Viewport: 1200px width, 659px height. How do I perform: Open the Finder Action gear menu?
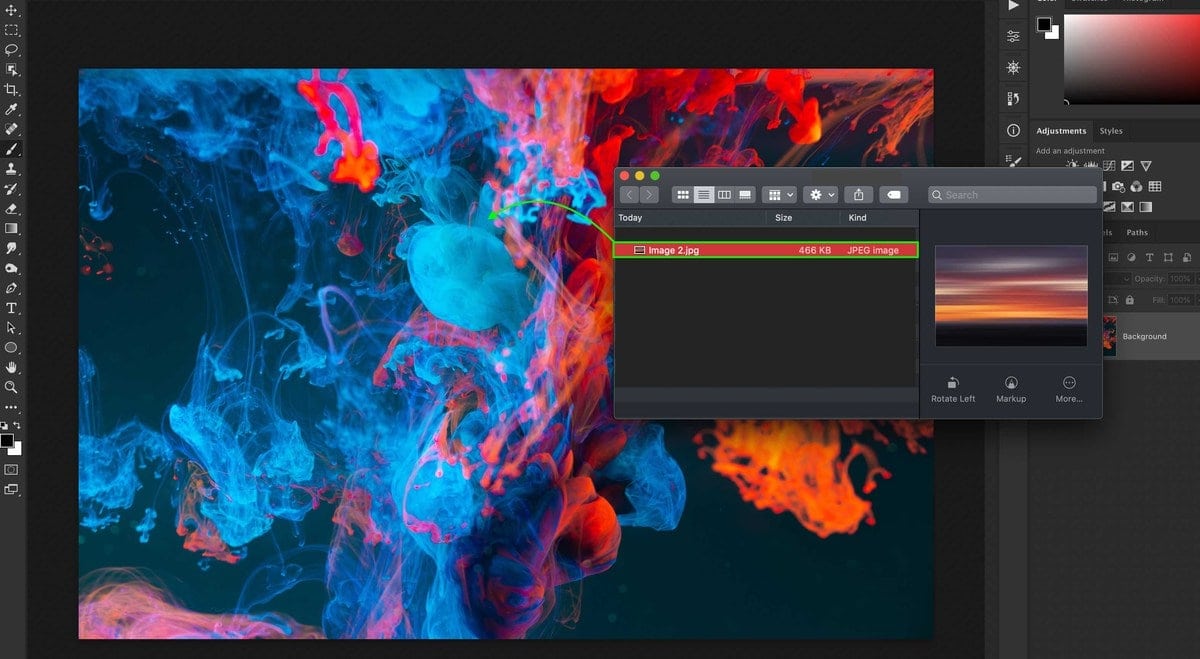[822, 195]
